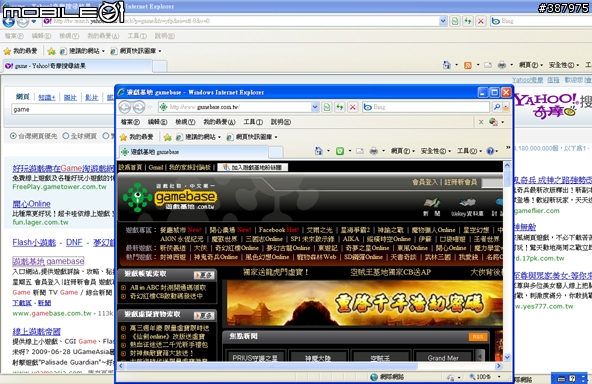Click the mail icon in Yahoo window command bar
Screen dimensions: 592x384
488,65
